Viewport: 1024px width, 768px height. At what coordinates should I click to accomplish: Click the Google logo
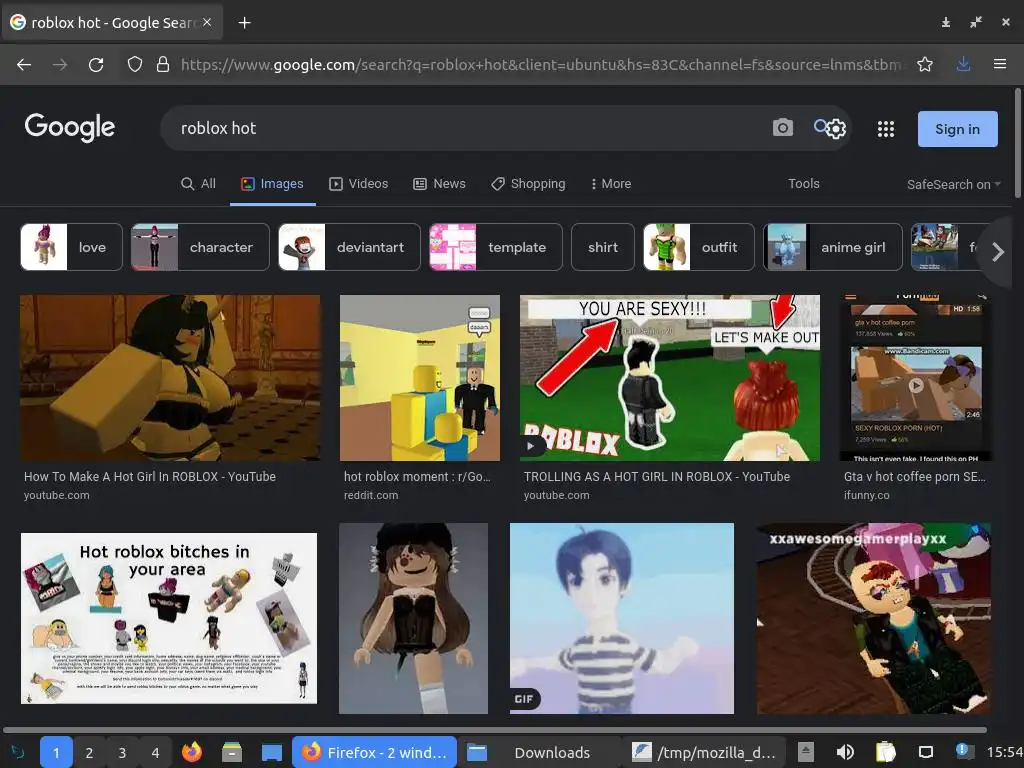(x=70, y=127)
